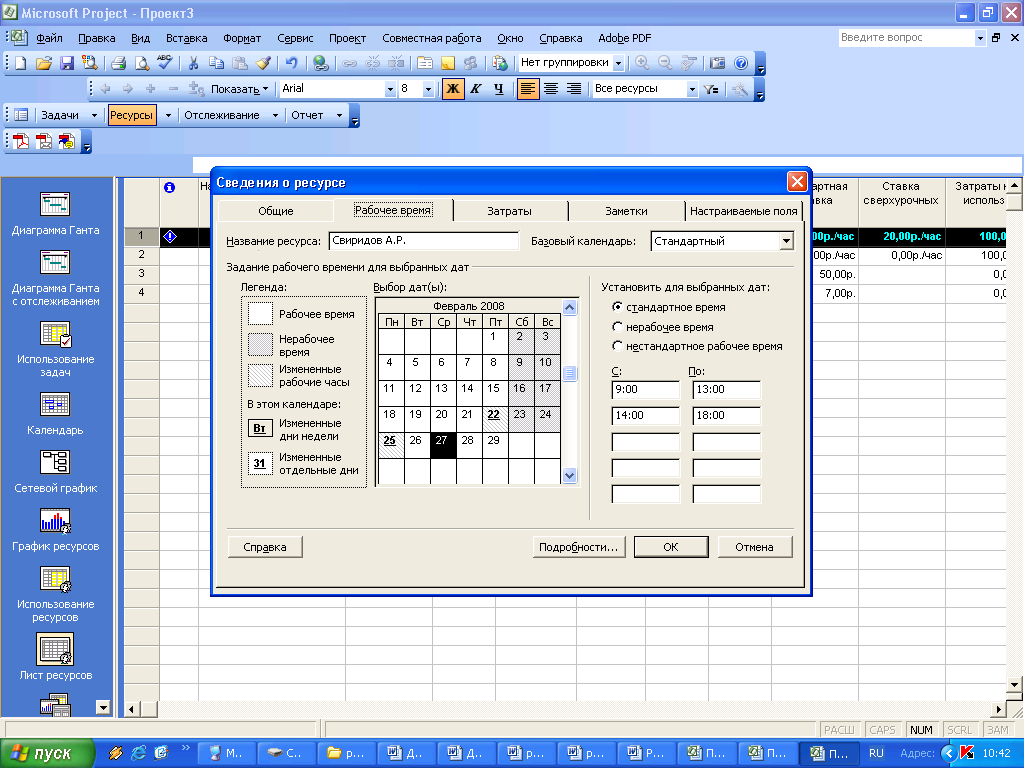Switch to the Затраты tab
Screen dimensions: 1024x768
pyautogui.click(x=509, y=211)
